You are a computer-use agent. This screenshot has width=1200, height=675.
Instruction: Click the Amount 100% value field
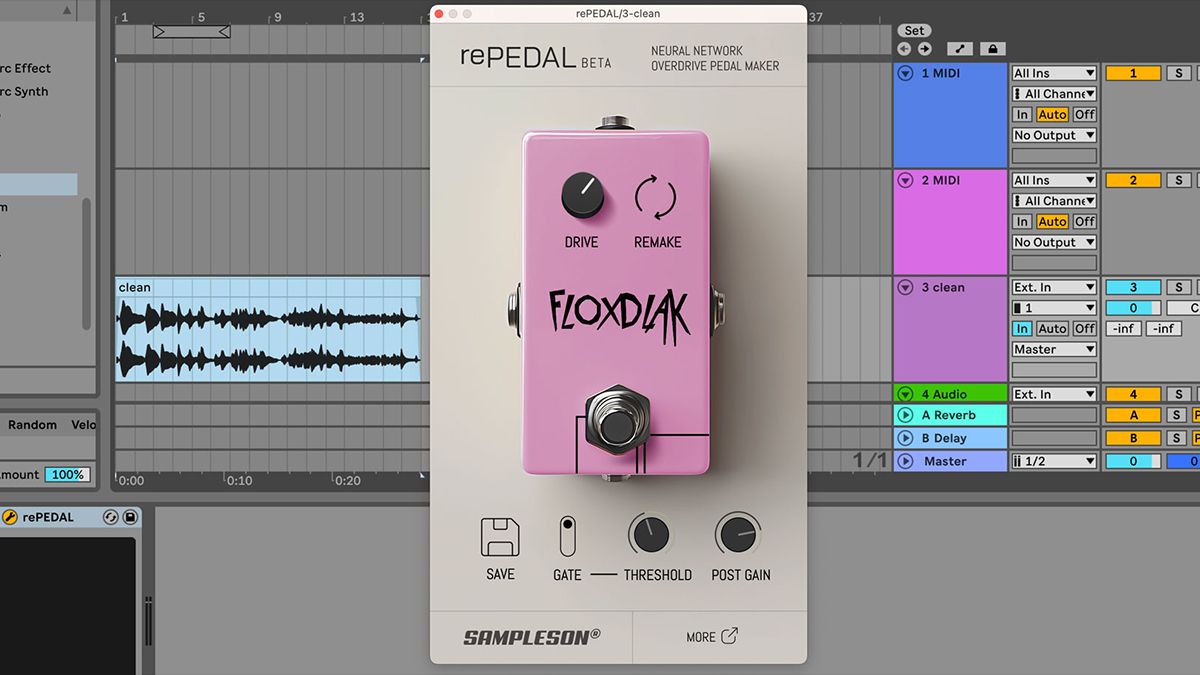point(67,474)
